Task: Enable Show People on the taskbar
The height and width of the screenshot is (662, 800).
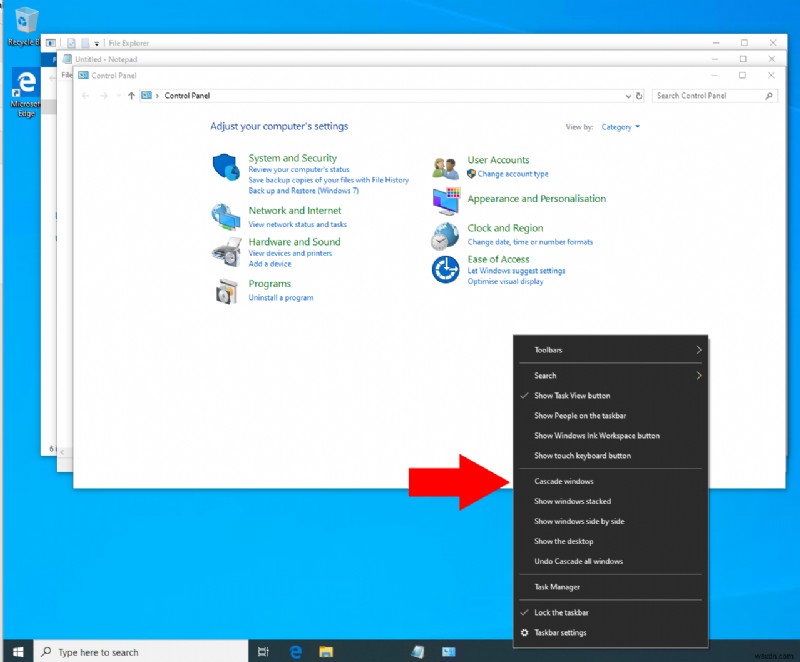Action: point(582,415)
